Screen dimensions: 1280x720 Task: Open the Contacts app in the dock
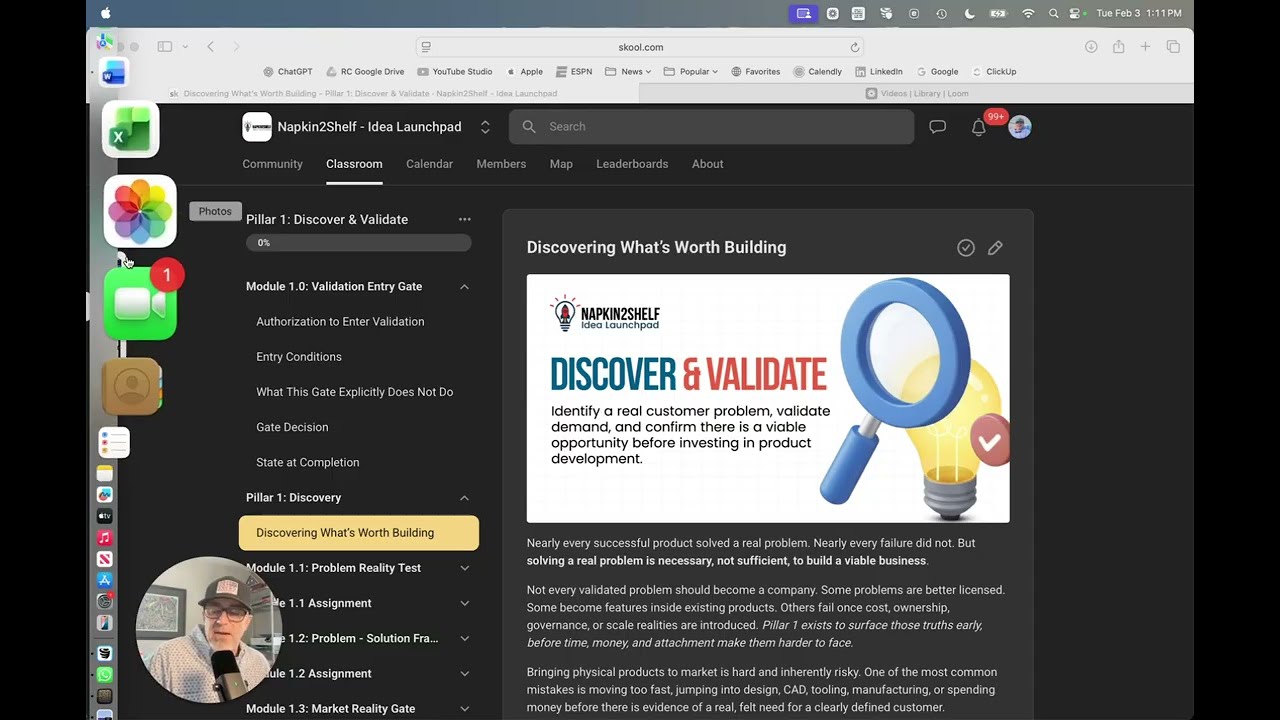(x=132, y=386)
